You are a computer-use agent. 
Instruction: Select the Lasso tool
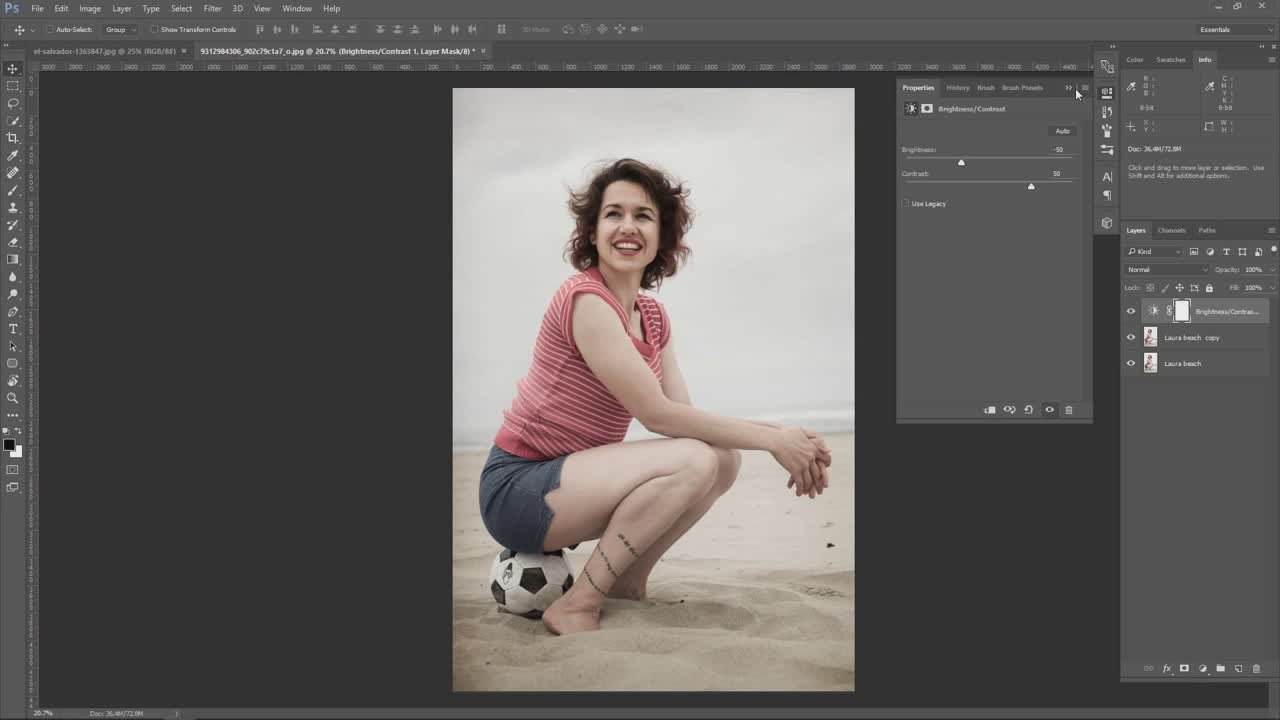point(13,103)
